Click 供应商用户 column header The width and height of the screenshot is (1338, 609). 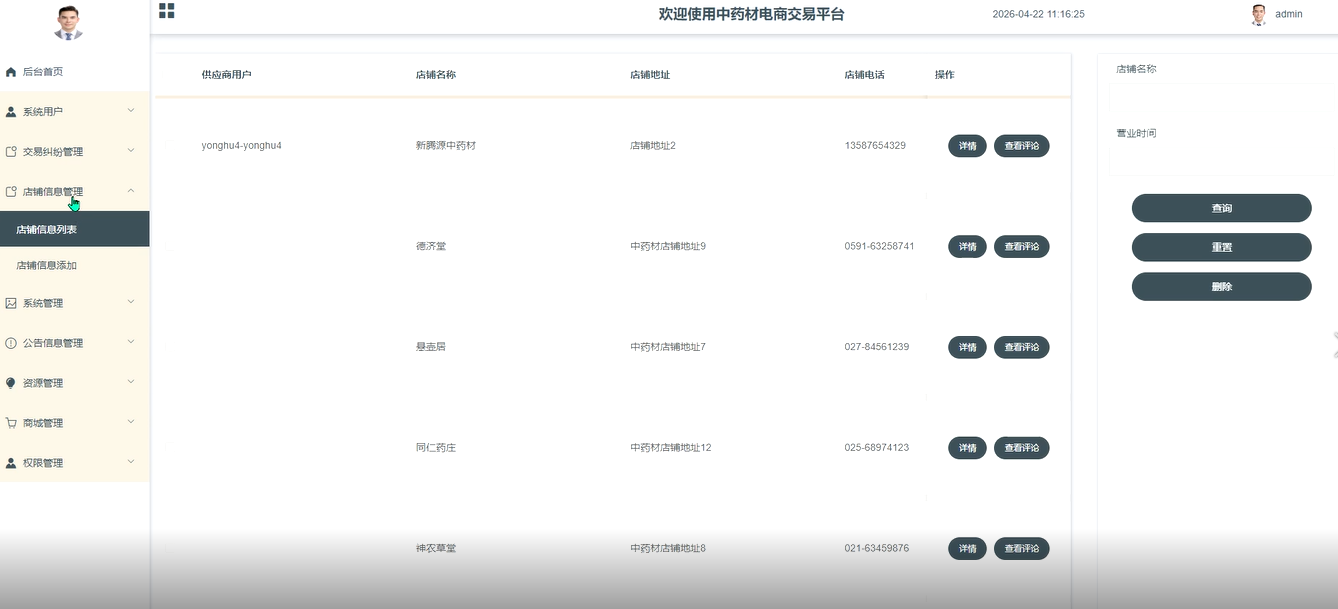pos(226,75)
